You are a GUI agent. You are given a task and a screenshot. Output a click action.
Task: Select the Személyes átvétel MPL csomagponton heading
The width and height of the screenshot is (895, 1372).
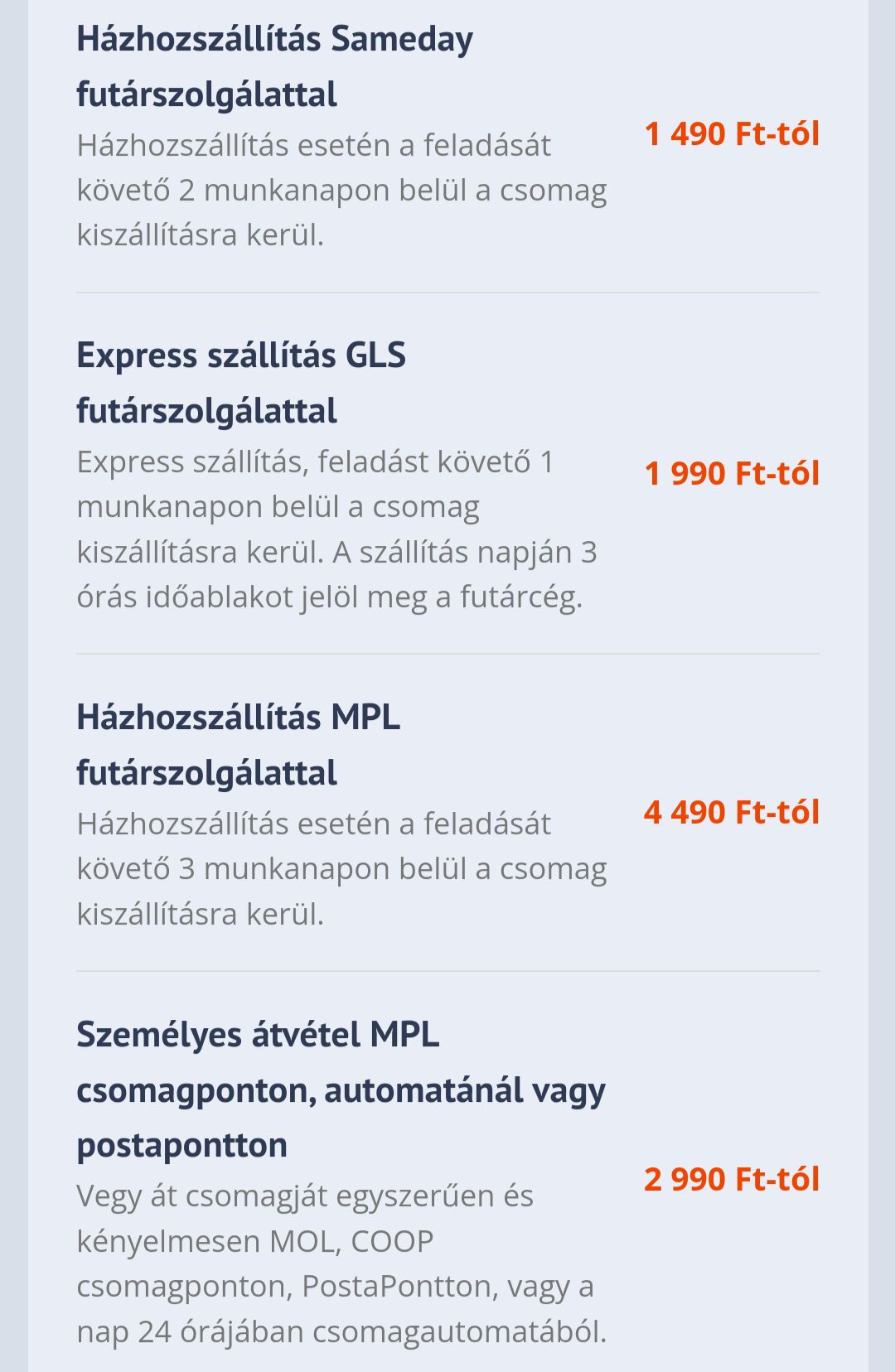341,1089
